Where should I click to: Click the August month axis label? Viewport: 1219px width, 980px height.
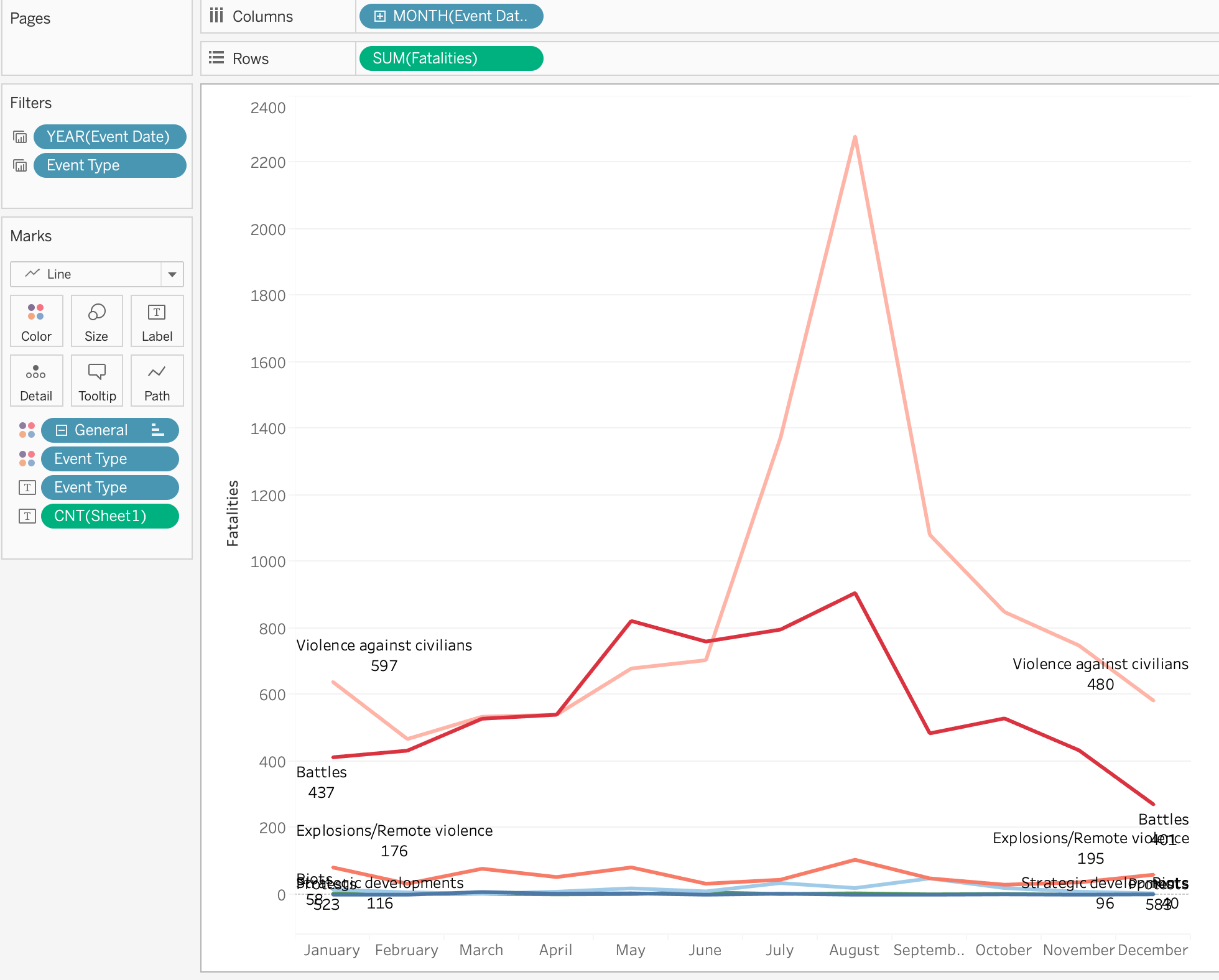click(x=854, y=950)
